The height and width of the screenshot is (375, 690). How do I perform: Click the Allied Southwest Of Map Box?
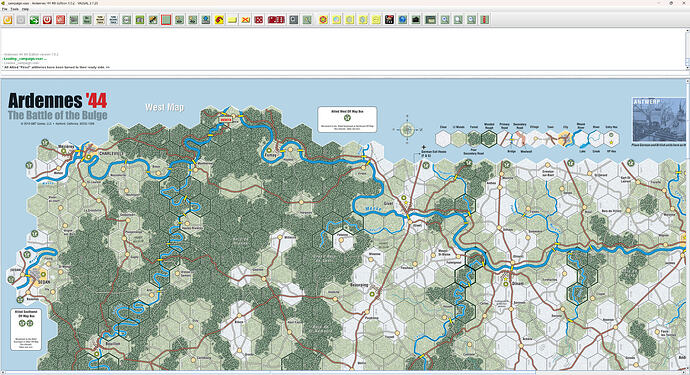[x=26, y=329]
